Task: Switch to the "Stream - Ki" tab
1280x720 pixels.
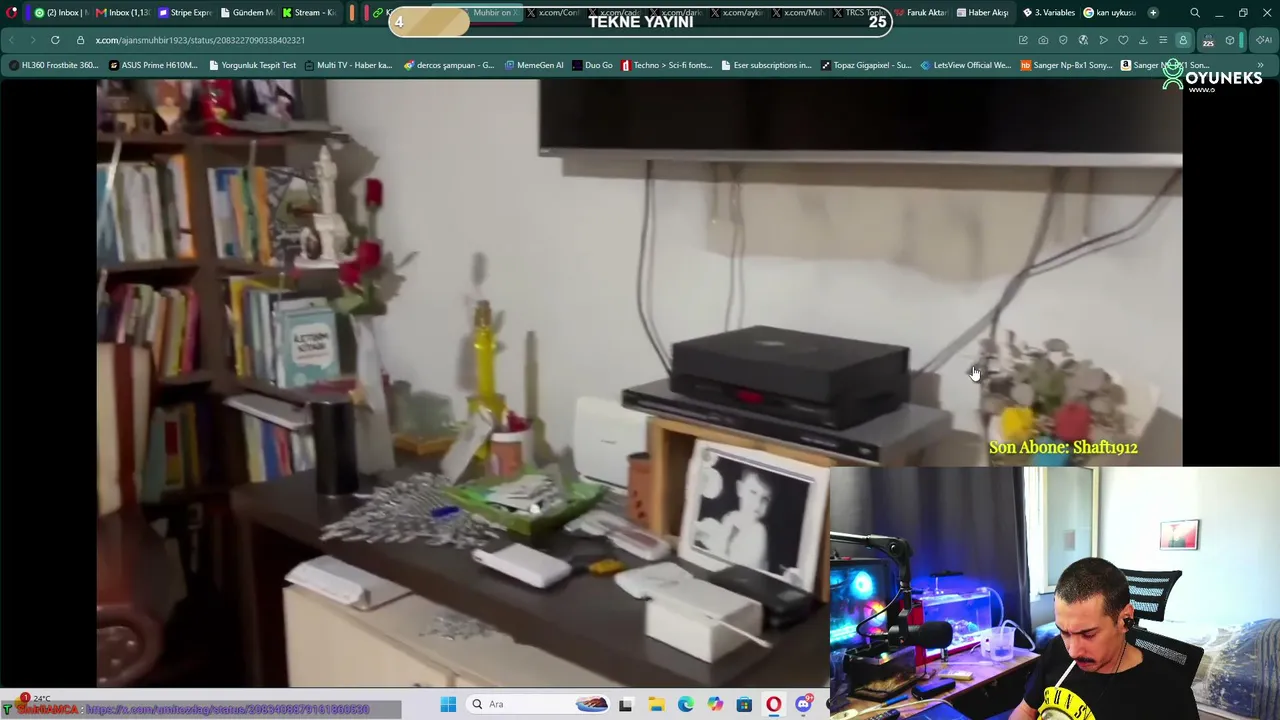Action: click(x=308, y=13)
